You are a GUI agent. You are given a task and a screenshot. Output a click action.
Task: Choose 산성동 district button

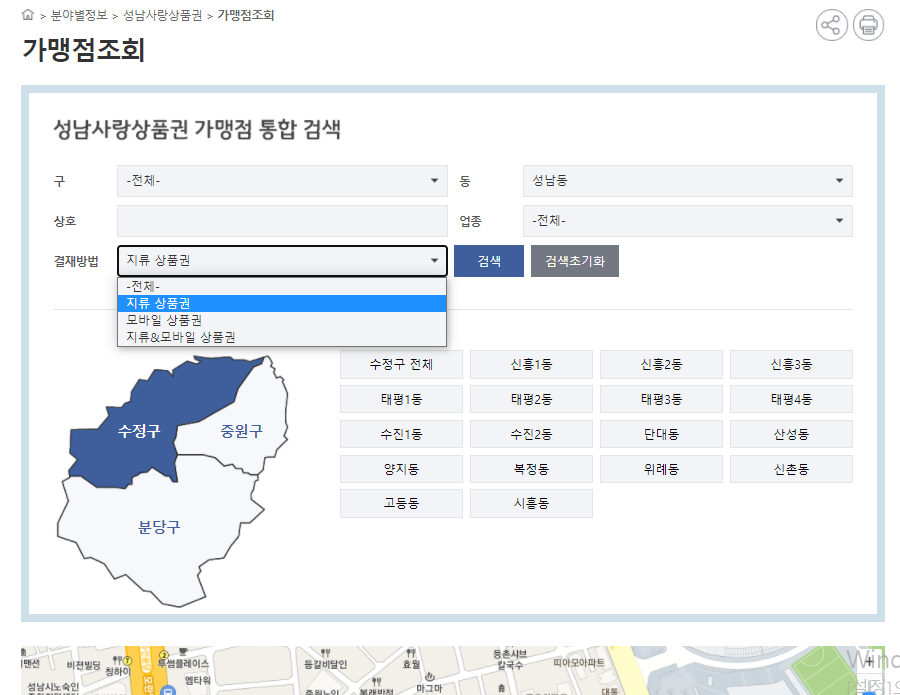coord(792,434)
